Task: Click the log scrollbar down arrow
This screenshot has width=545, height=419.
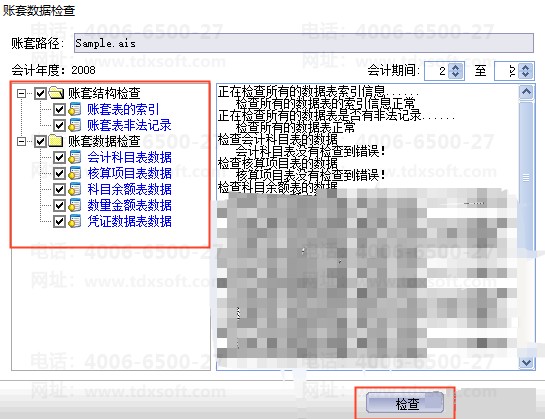Action: 526,363
